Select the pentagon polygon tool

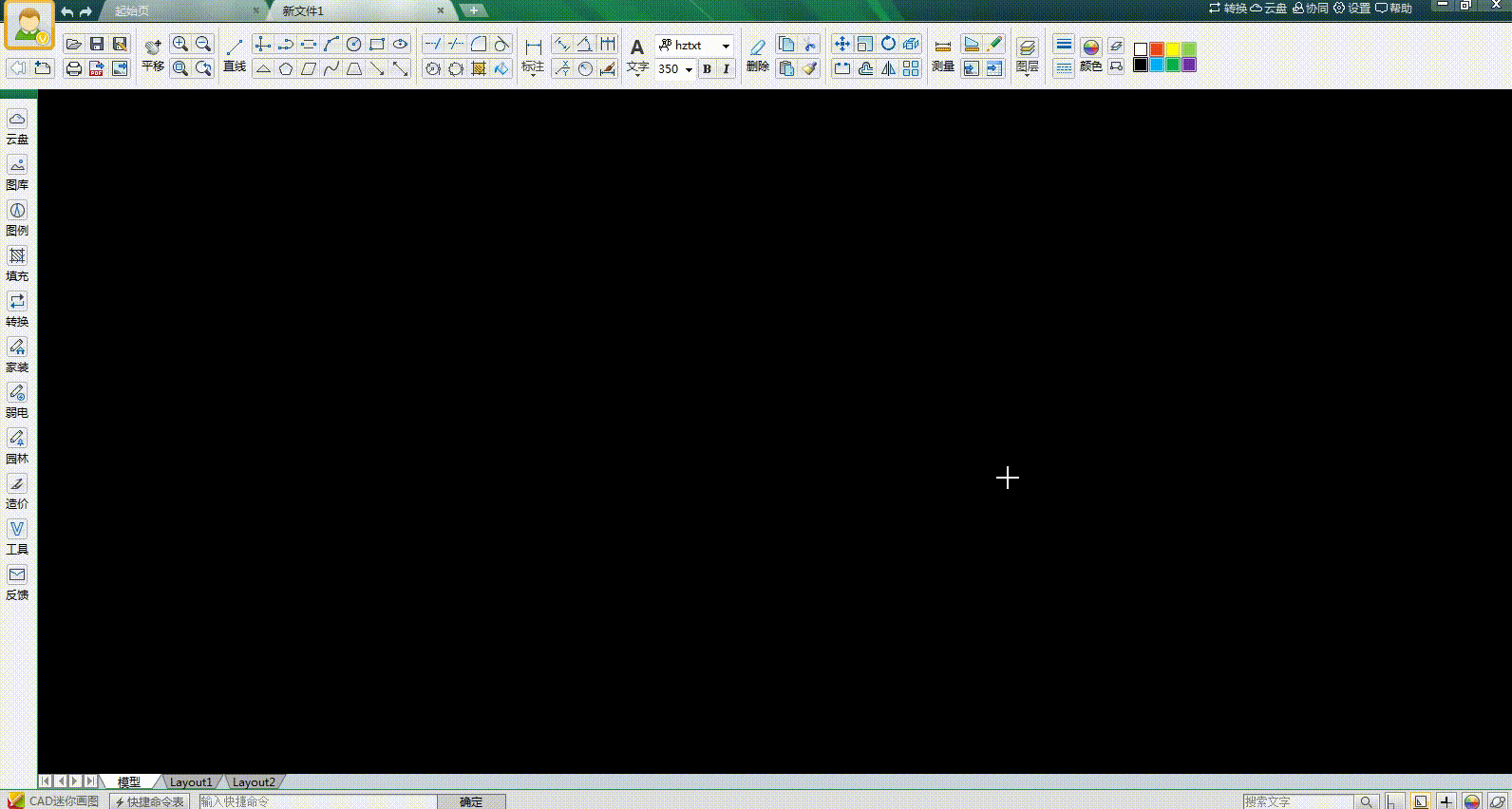[286, 68]
